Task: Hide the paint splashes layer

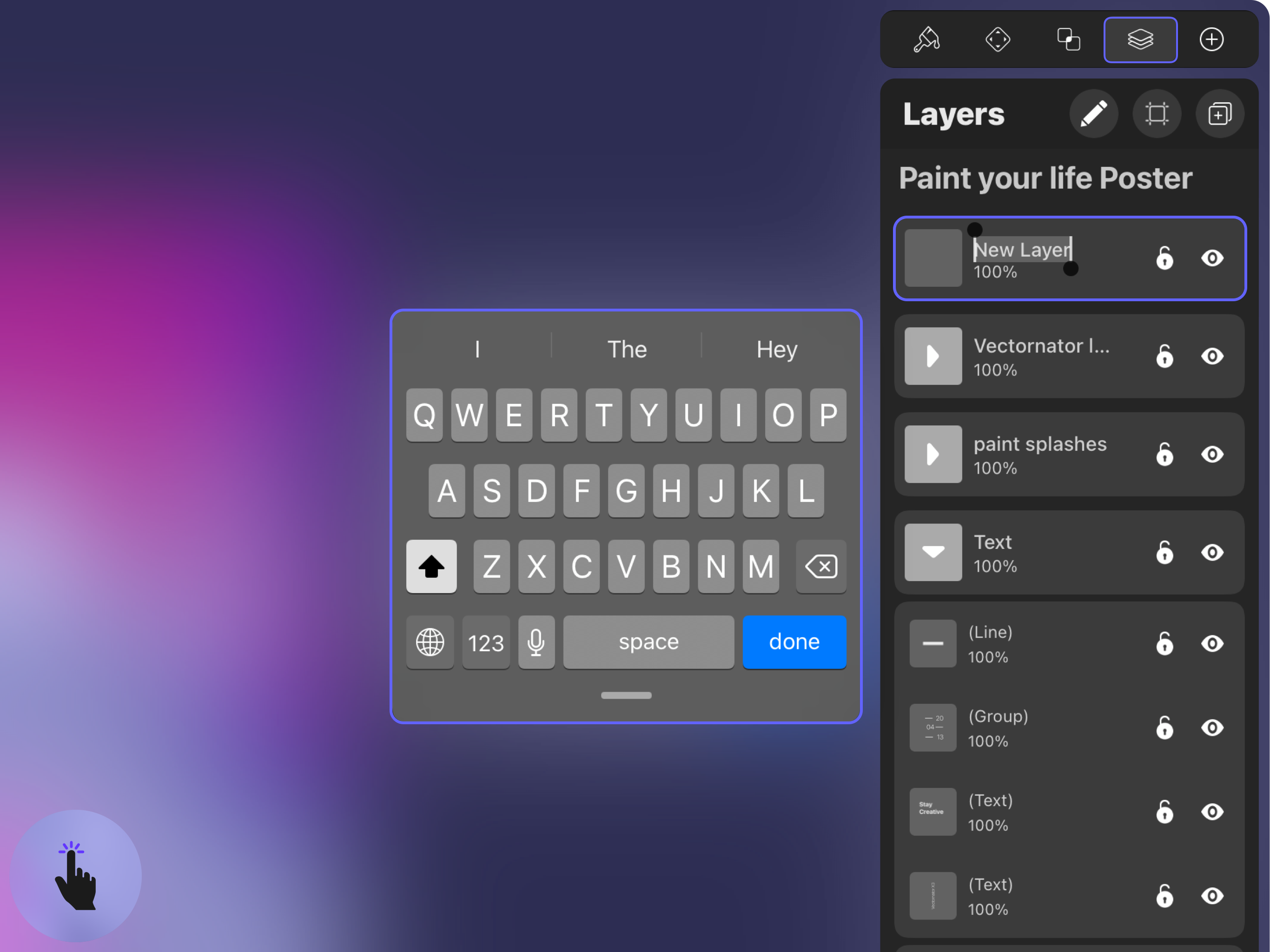Action: (1212, 455)
